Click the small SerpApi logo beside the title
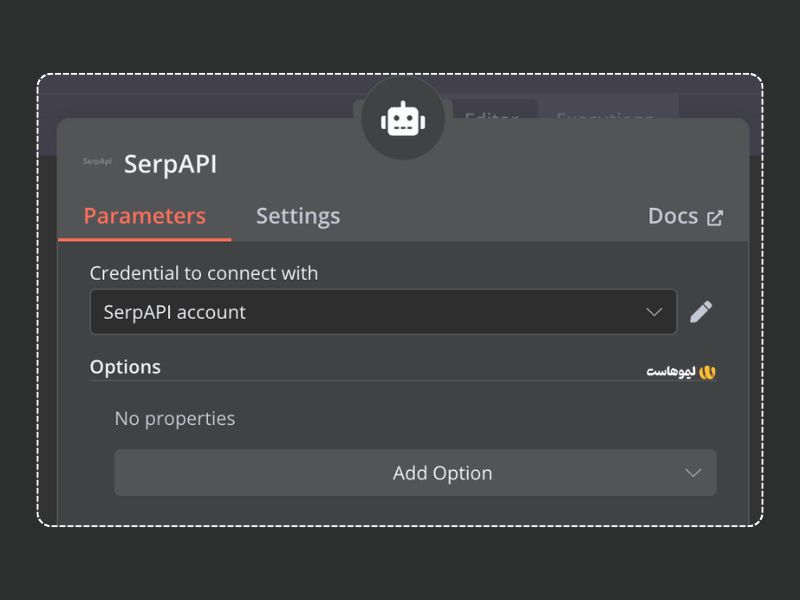 97,161
